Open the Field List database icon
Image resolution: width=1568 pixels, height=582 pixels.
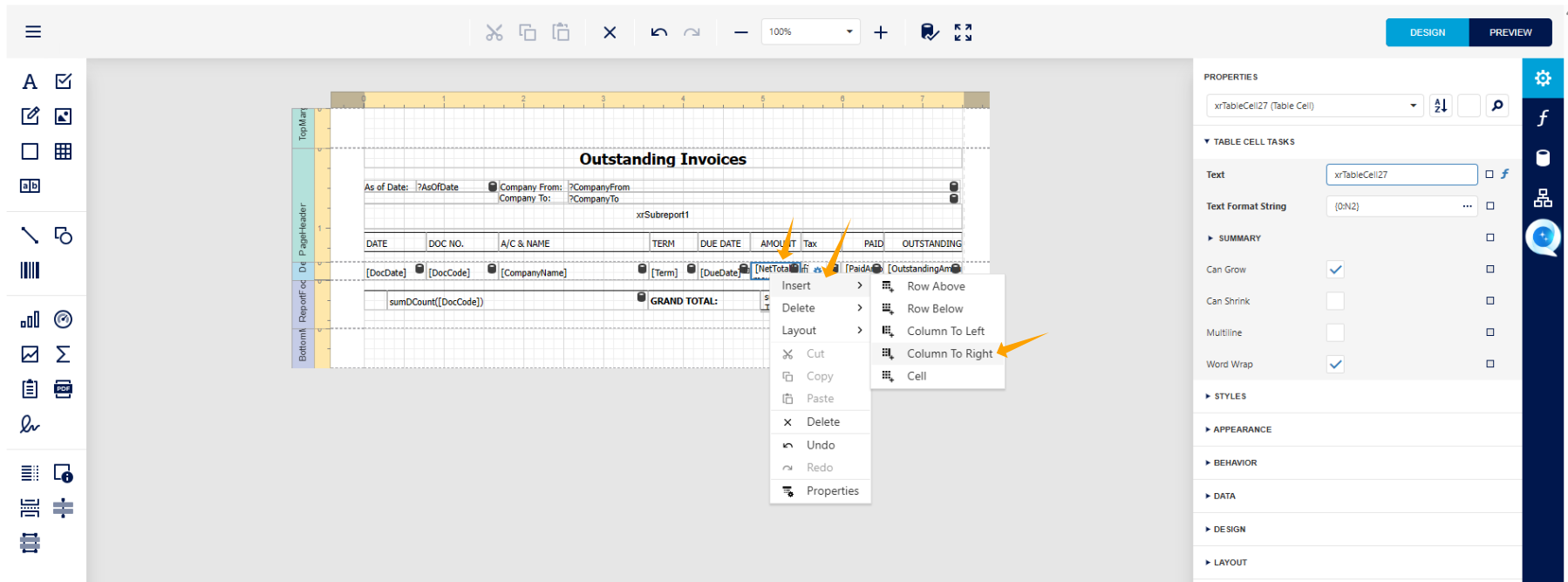1543,158
